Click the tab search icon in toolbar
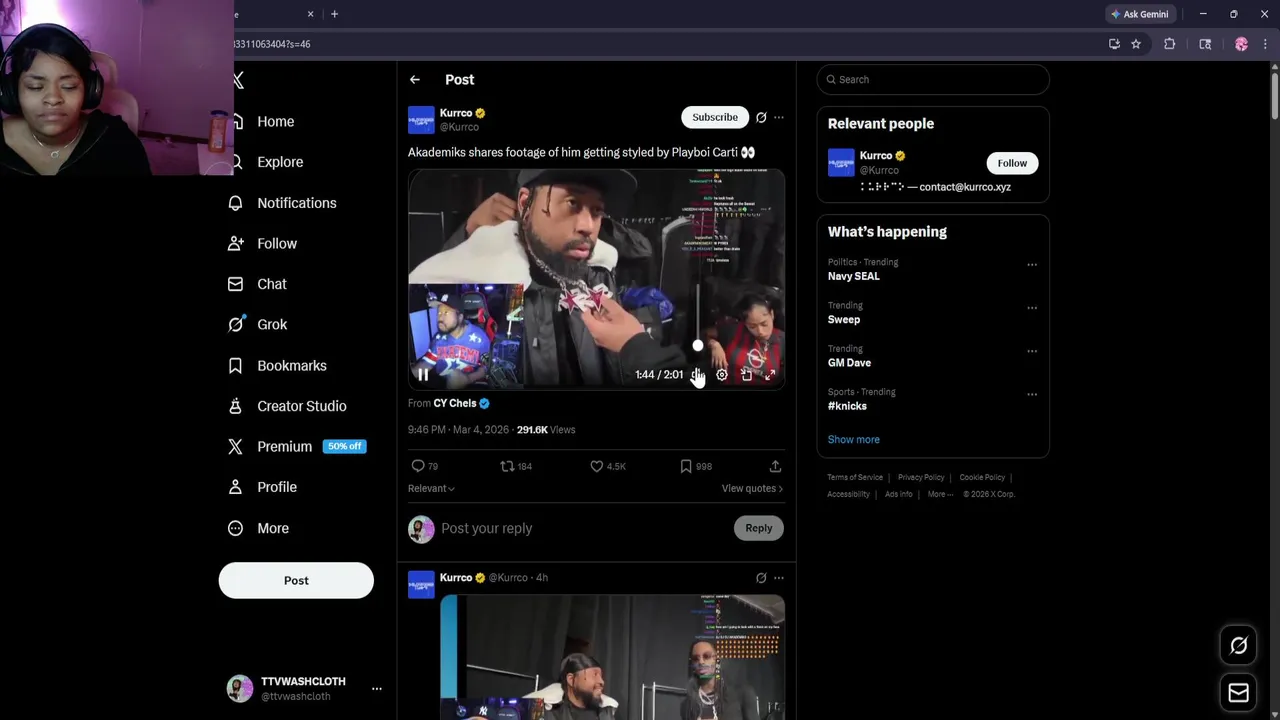The image size is (1280, 720). [x=1205, y=44]
